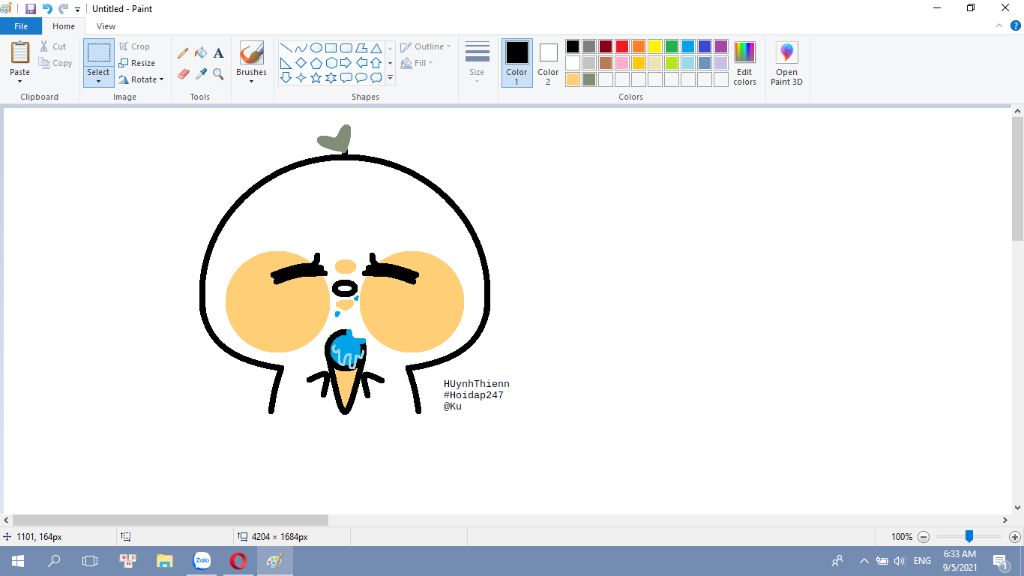
Task: Pick the yellow color swatch
Action: [655, 46]
